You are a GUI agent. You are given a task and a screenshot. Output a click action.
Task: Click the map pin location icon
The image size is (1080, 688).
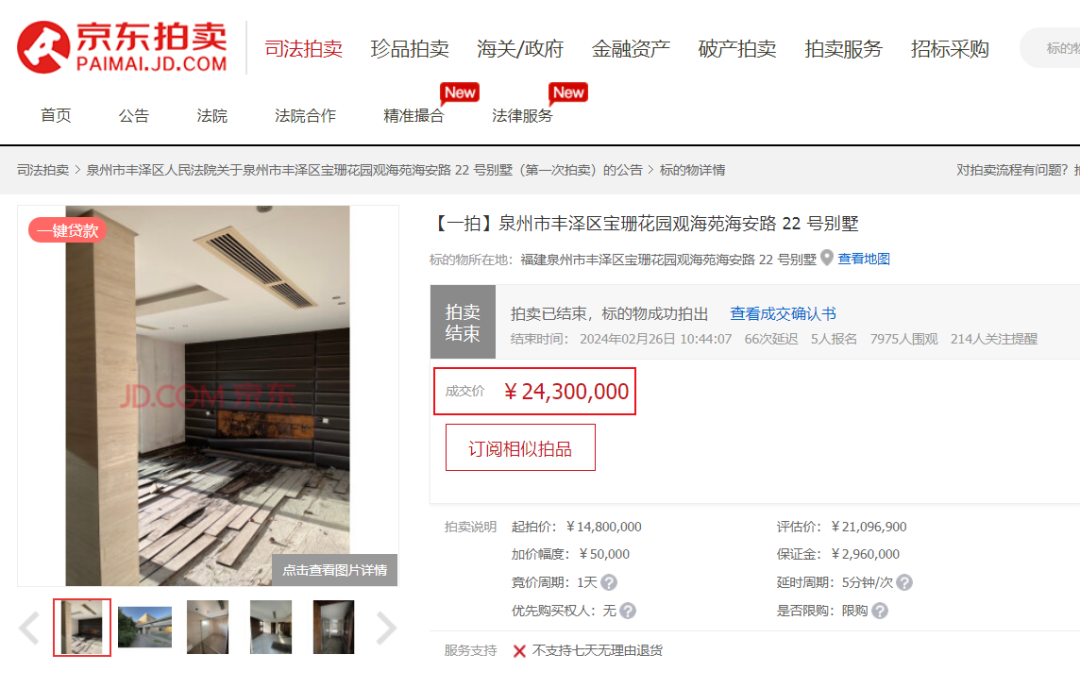coord(827,258)
